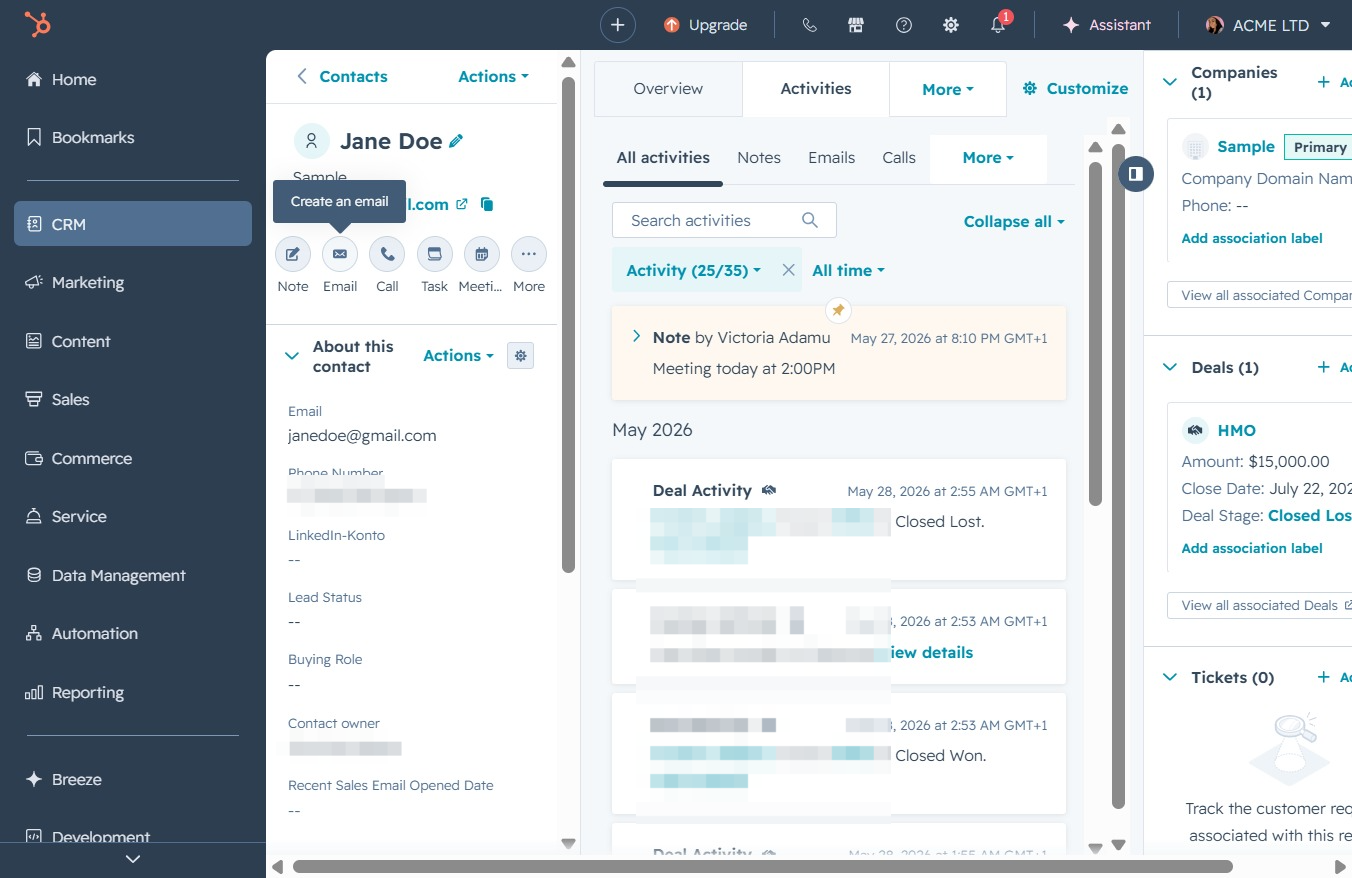Open the contact header Actions dropdown
Screen dimensions: 1352x878
[493, 76]
